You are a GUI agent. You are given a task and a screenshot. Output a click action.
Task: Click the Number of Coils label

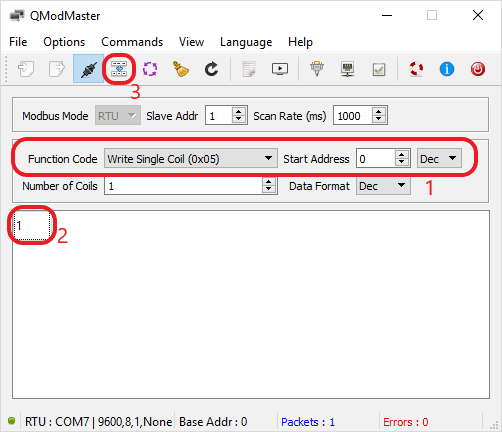(60, 186)
